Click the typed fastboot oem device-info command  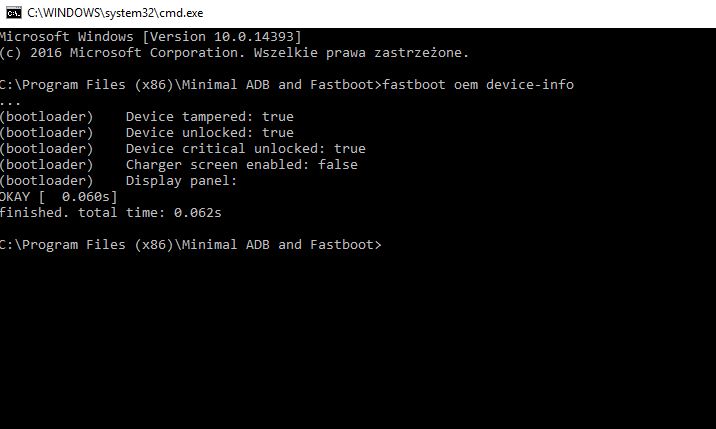[x=478, y=84]
